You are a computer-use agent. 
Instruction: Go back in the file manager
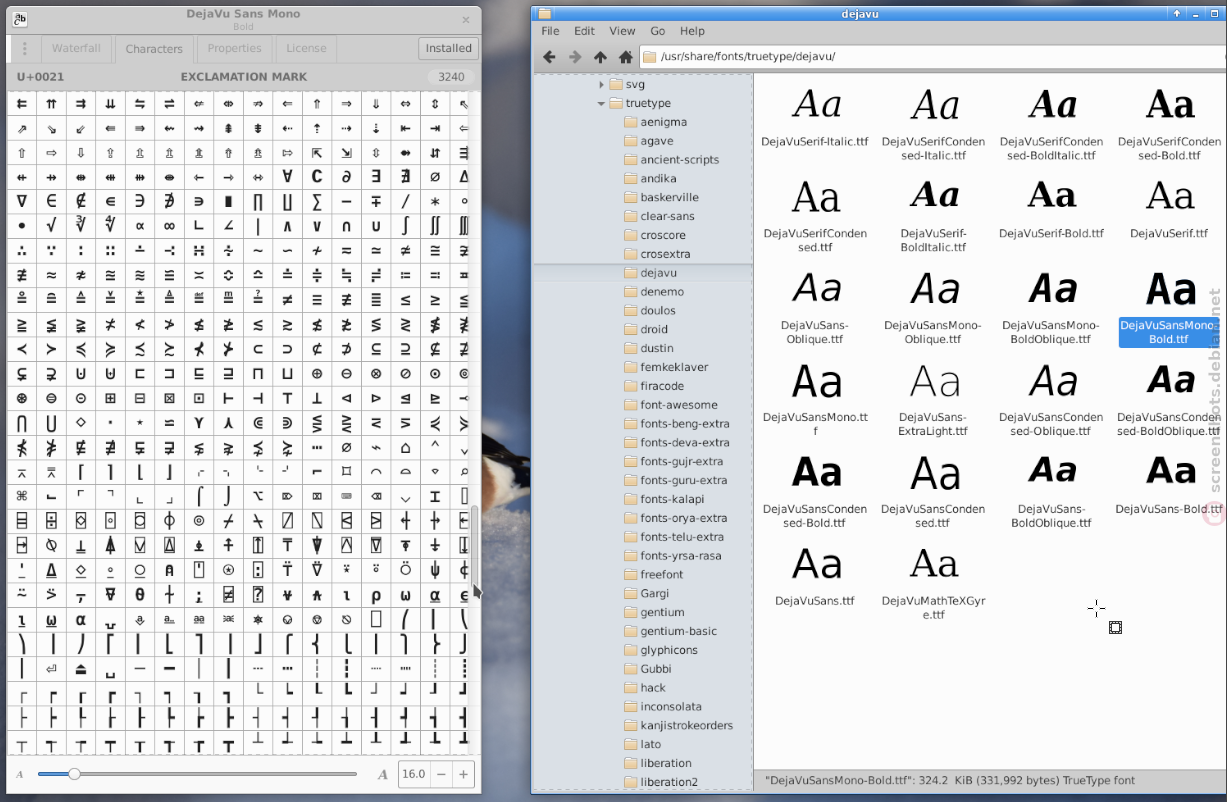549,57
